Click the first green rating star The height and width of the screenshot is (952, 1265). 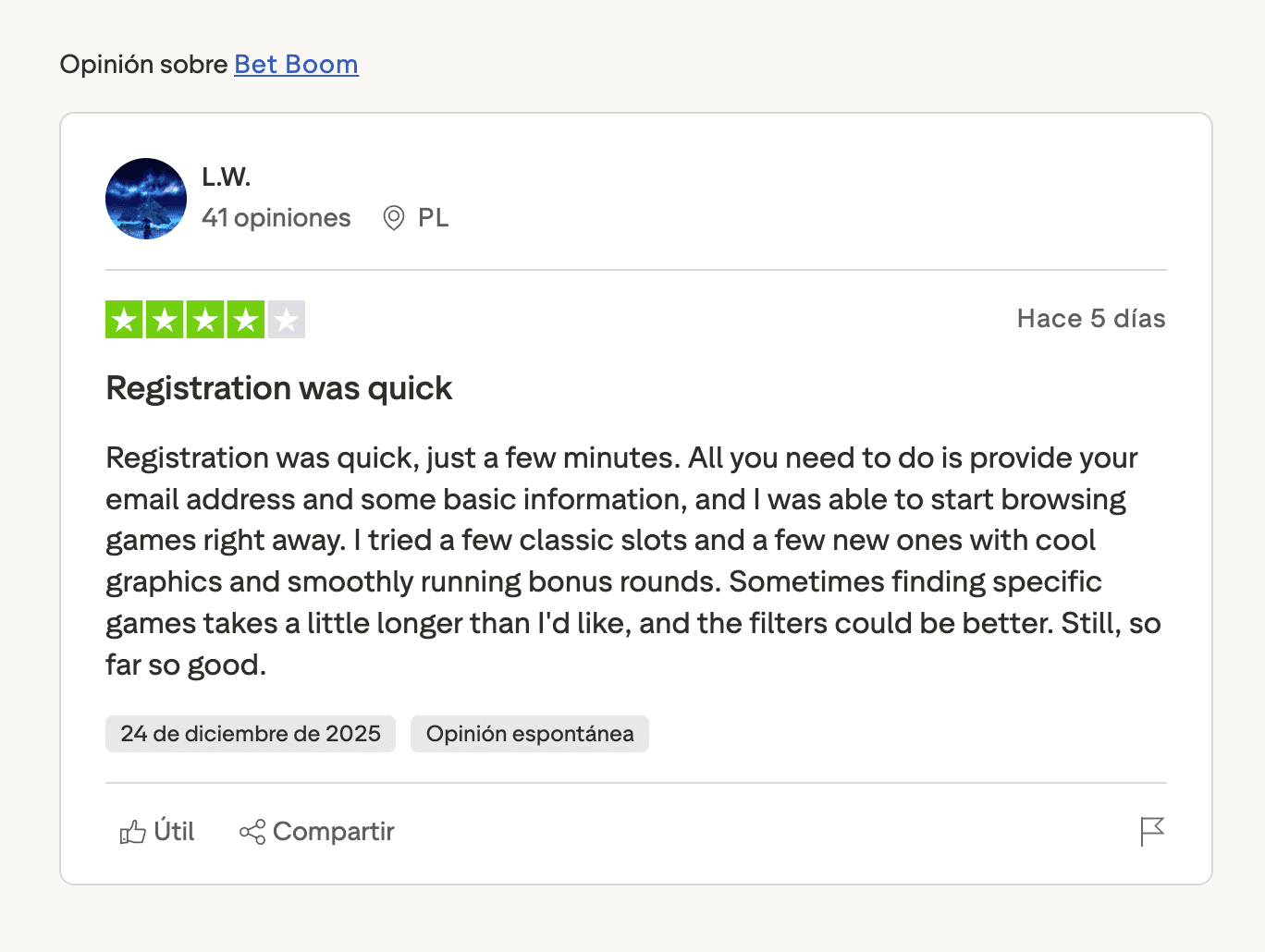pyautogui.click(x=124, y=320)
